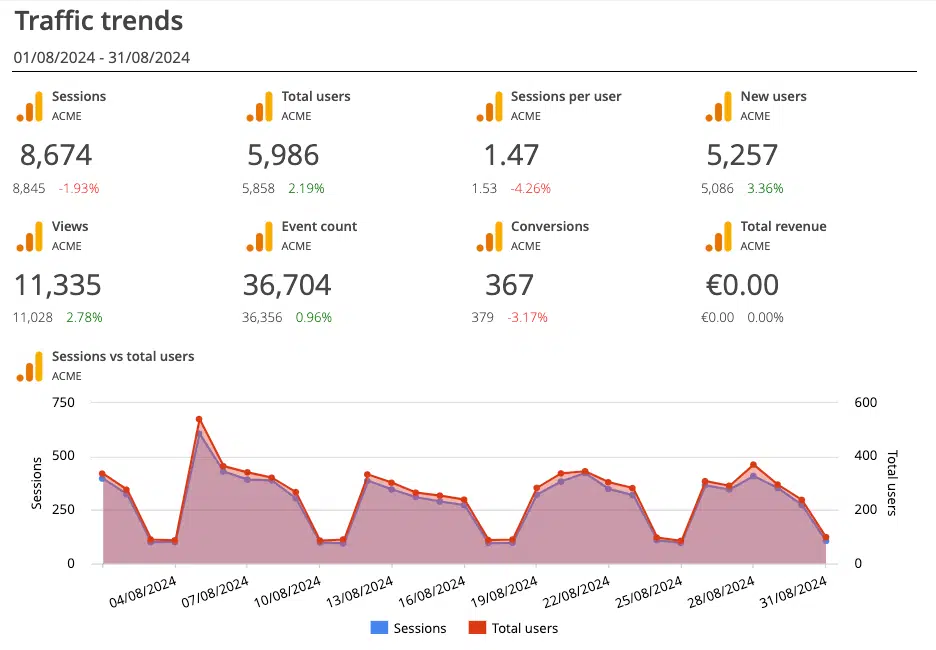Image resolution: width=936 pixels, height=650 pixels.
Task: Click the Analytics icon for Sessions vs total users
Action: [x=31, y=366]
